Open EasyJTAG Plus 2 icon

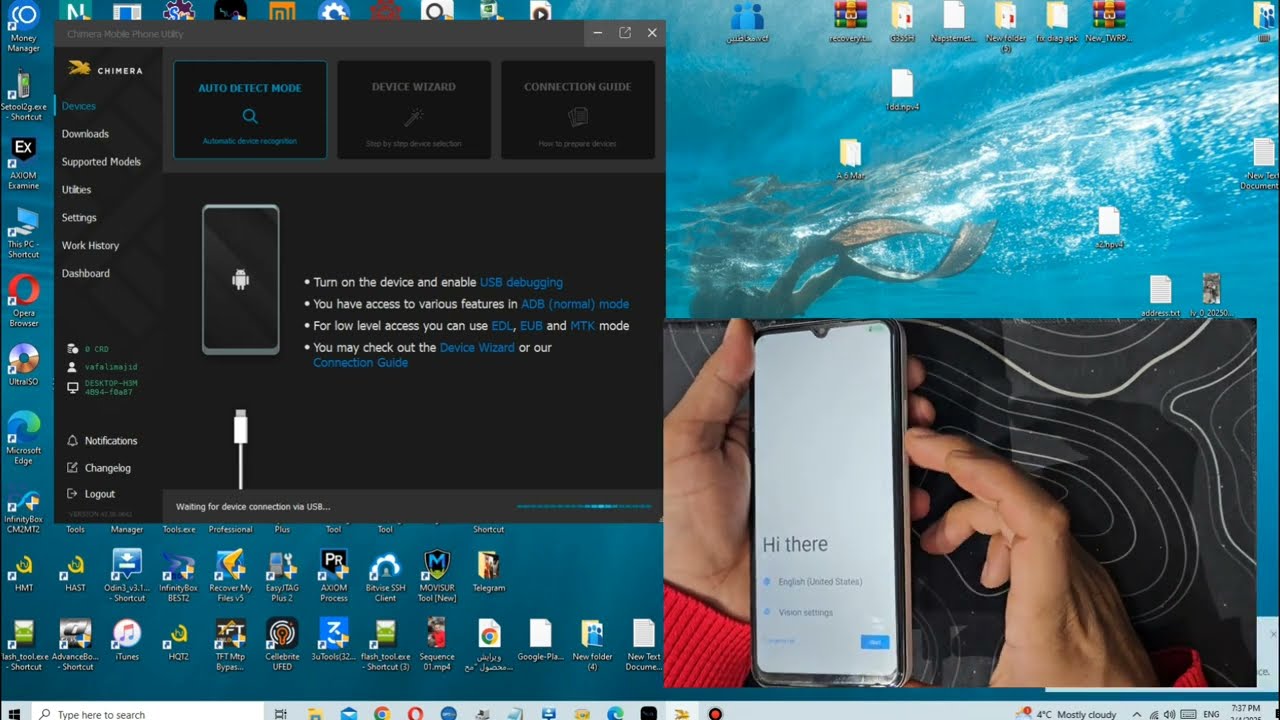tap(283, 575)
